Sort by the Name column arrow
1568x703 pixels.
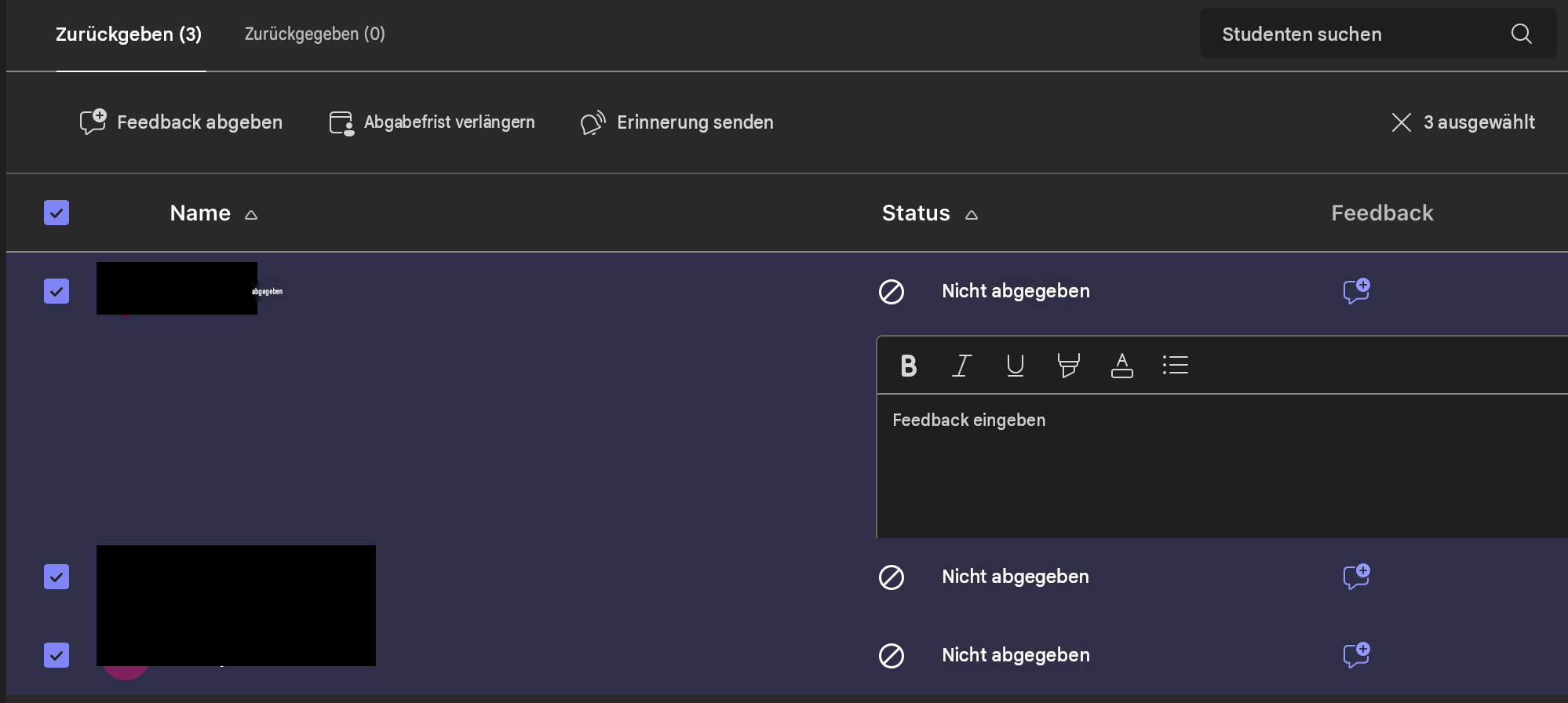[x=251, y=214]
